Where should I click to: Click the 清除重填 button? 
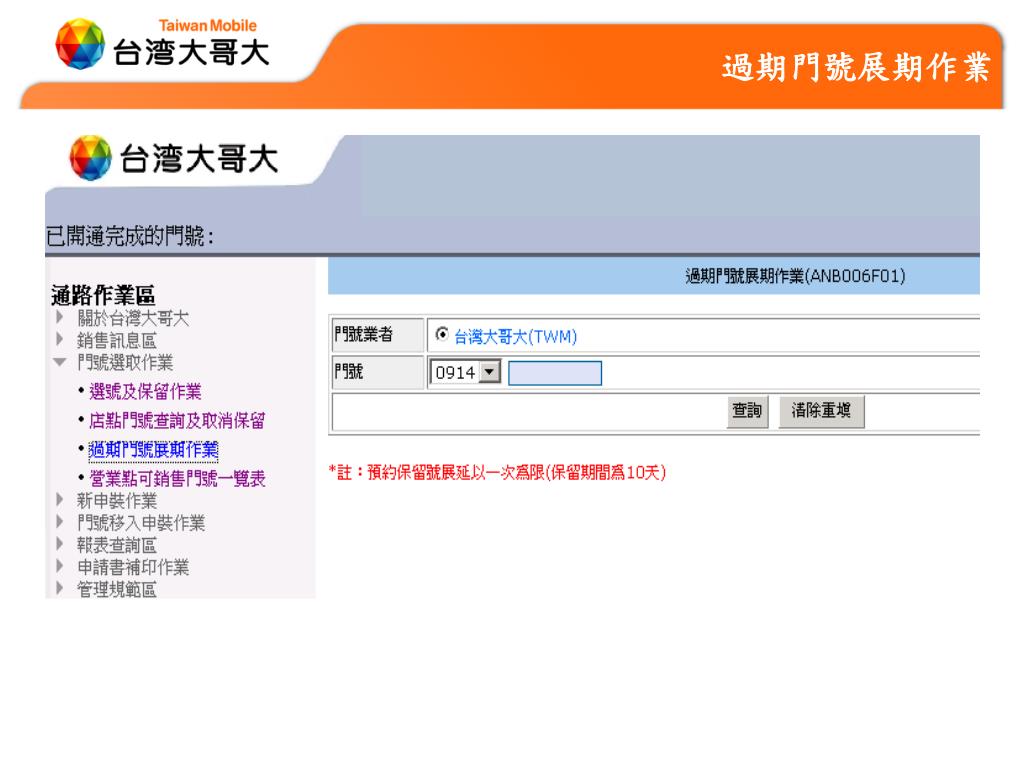[x=821, y=411]
